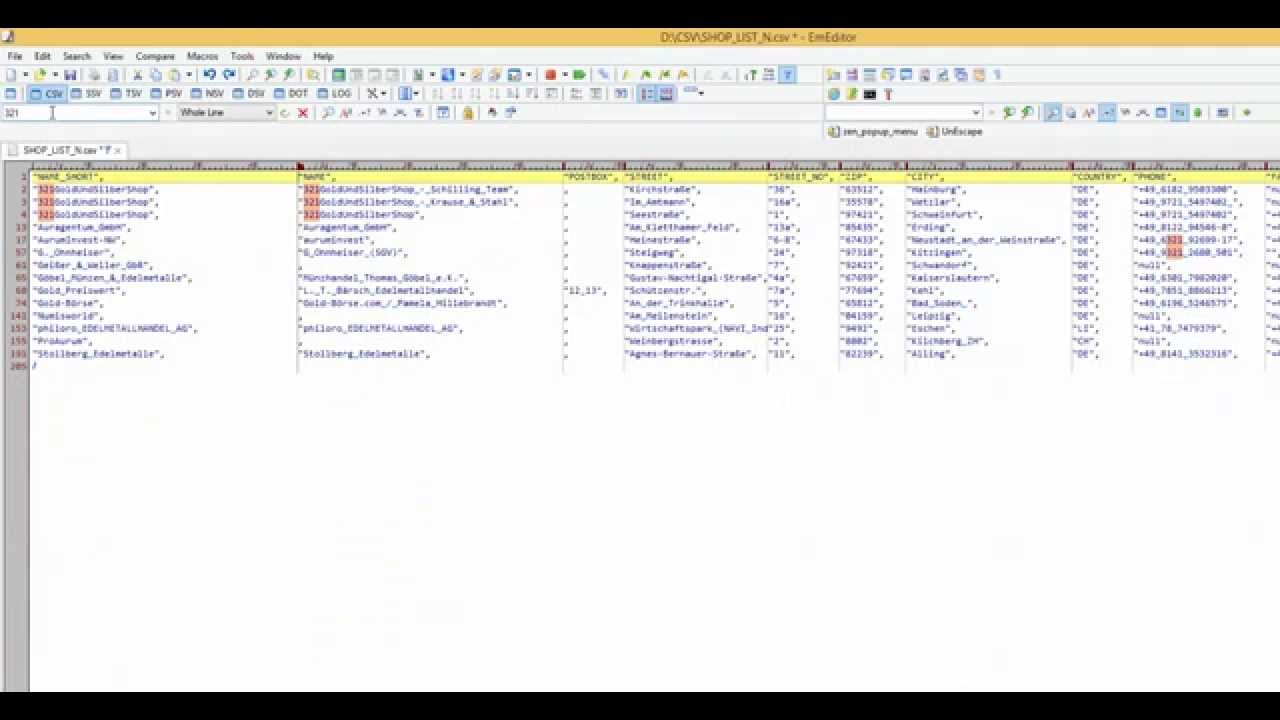The image size is (1280, 720).
Task: Open the dropdown arrow beside record macro icon
Action: click(565, 74)
